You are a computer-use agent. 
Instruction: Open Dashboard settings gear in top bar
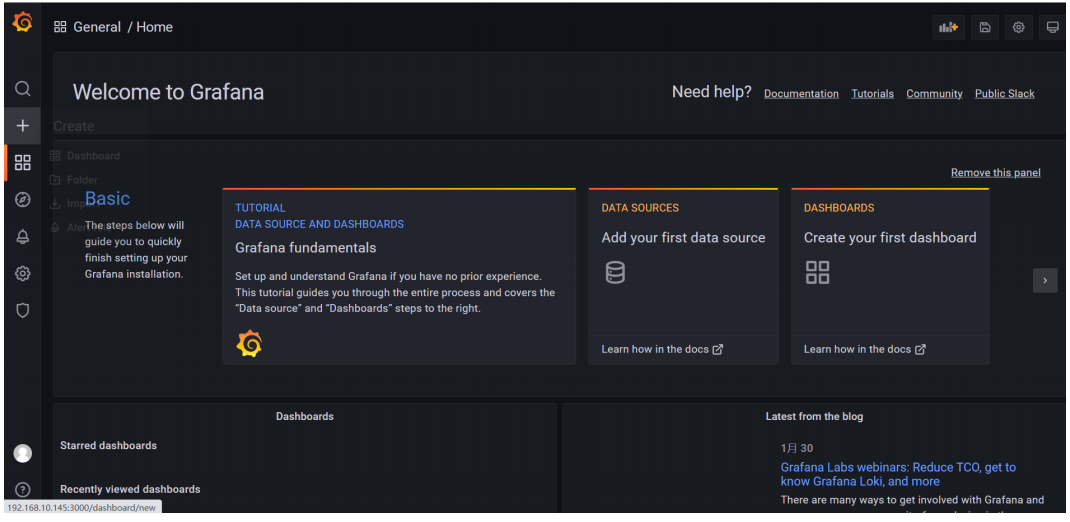(1018, 27)
